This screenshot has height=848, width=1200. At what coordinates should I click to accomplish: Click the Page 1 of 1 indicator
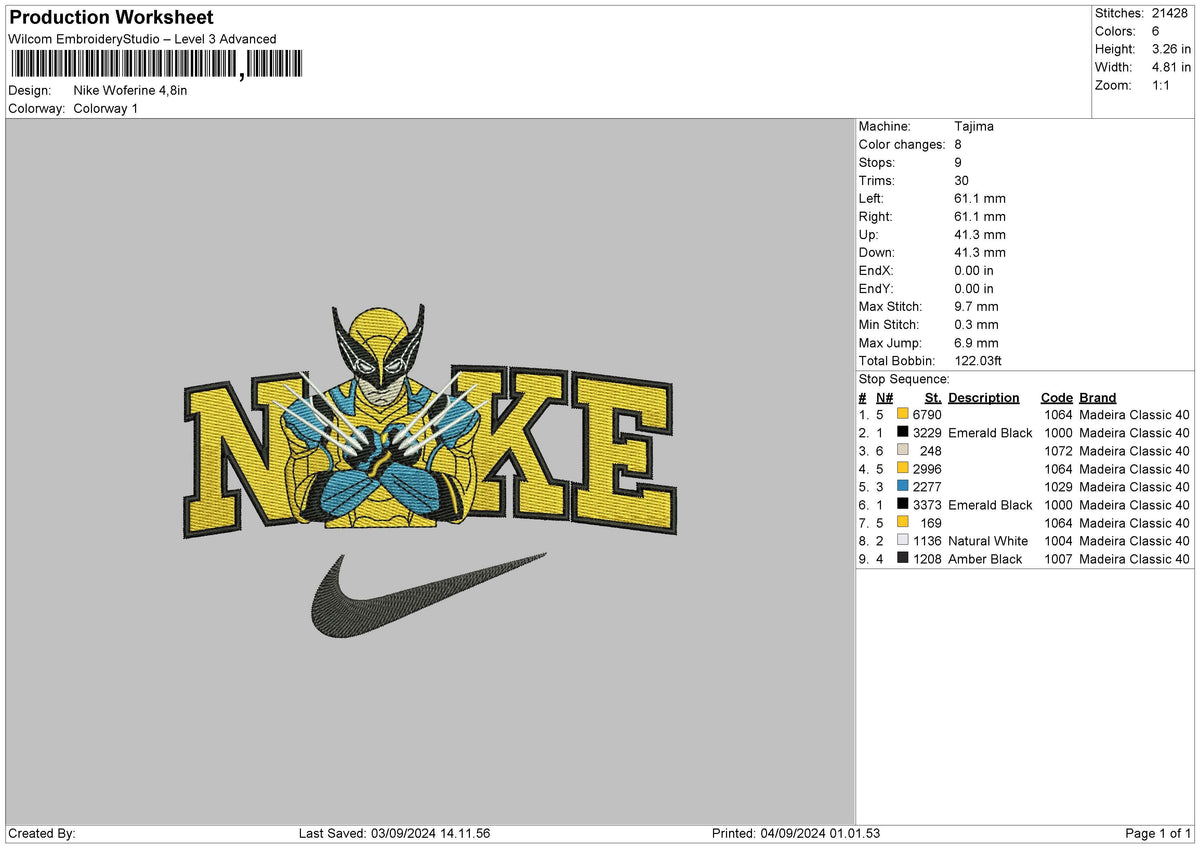[x=1158, y=833]
